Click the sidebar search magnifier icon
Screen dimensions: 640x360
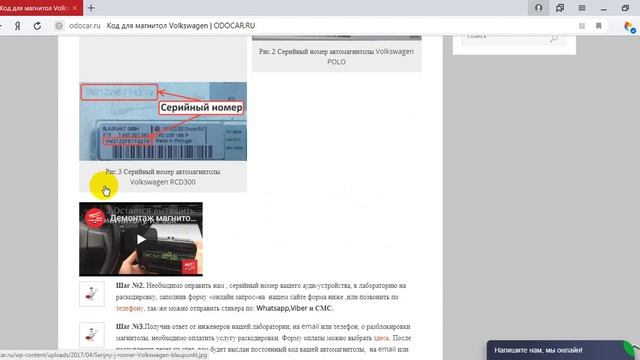click(x=553, y=39)
